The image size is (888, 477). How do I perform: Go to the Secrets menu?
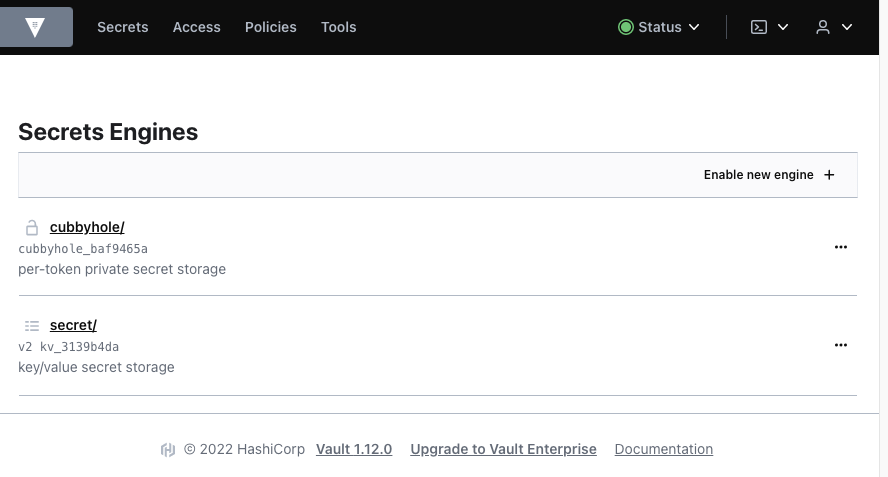coord(122,27)
